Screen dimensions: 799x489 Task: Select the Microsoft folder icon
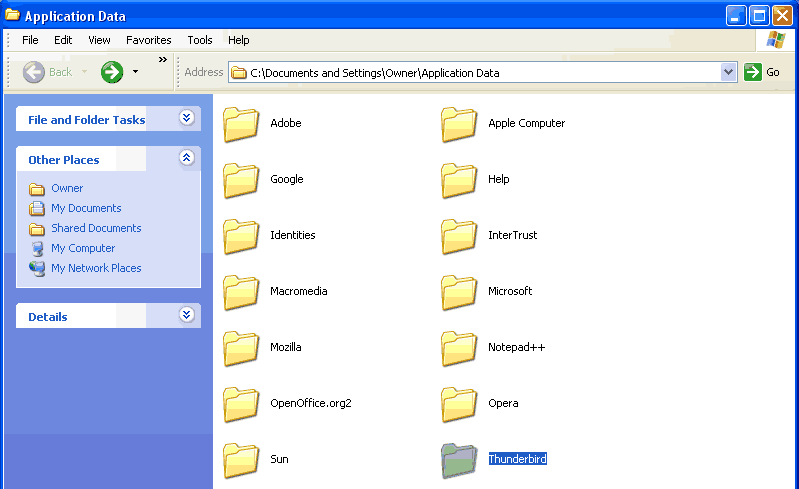coord(459,292)
